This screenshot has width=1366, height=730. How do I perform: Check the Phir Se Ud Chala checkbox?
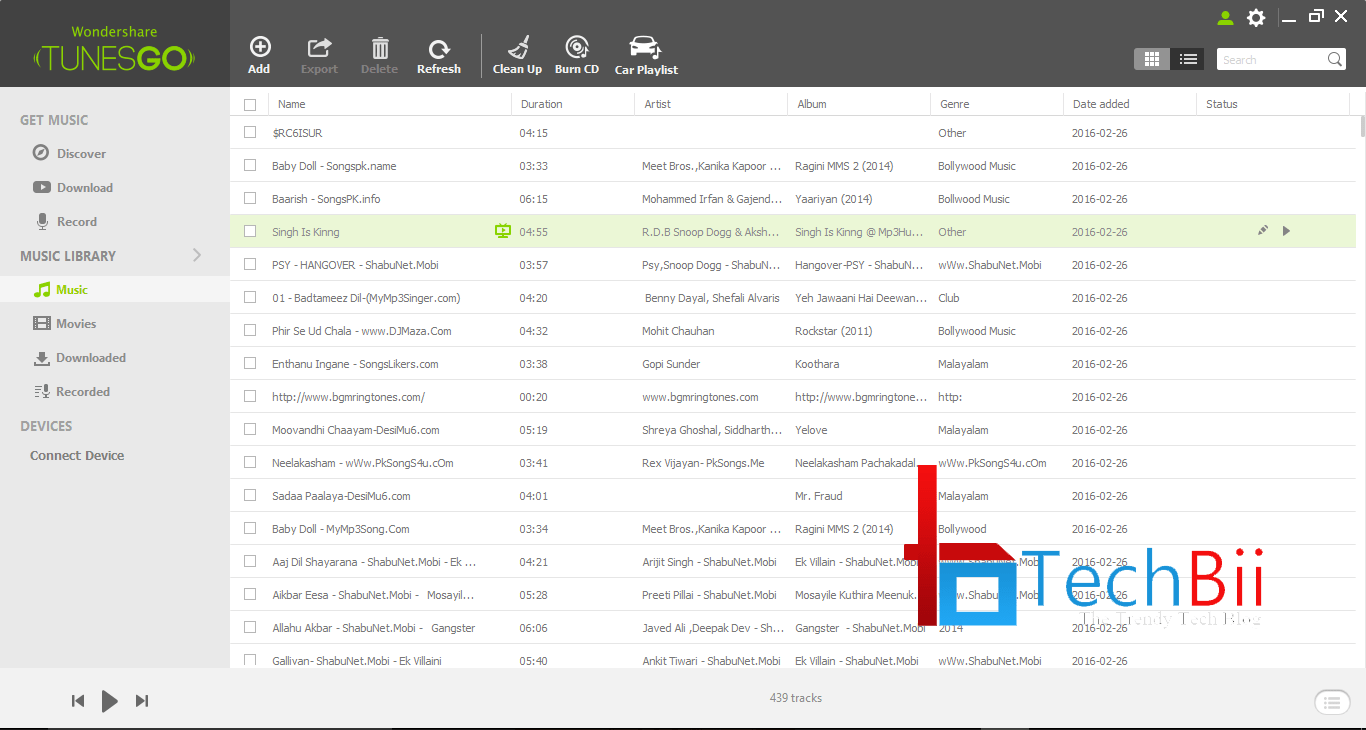point(250,330)
